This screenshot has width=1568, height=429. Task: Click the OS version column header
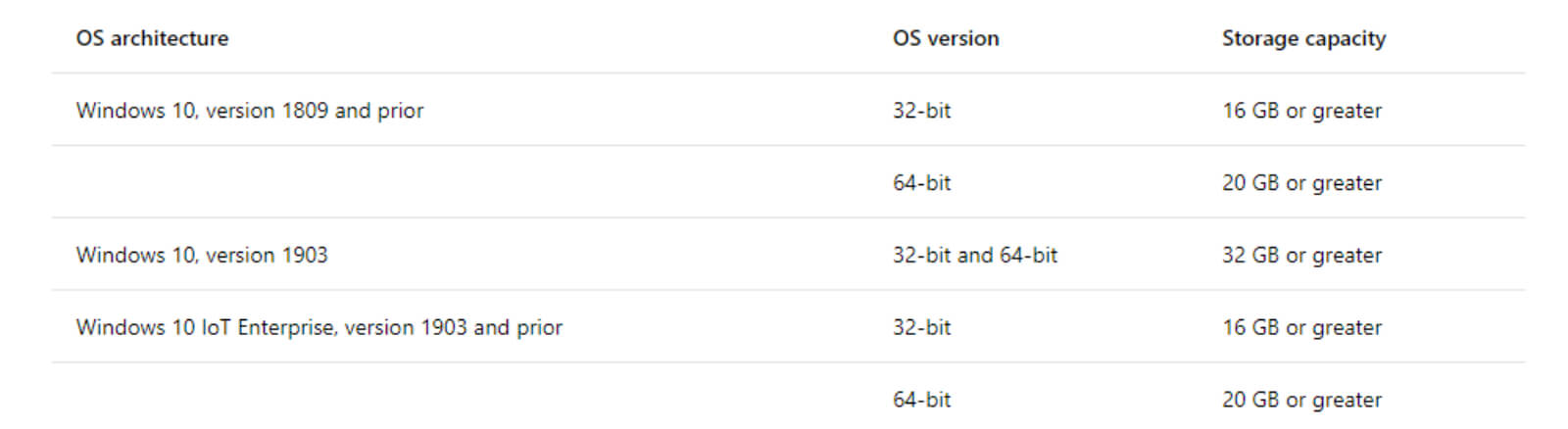[x=946, y=38]
